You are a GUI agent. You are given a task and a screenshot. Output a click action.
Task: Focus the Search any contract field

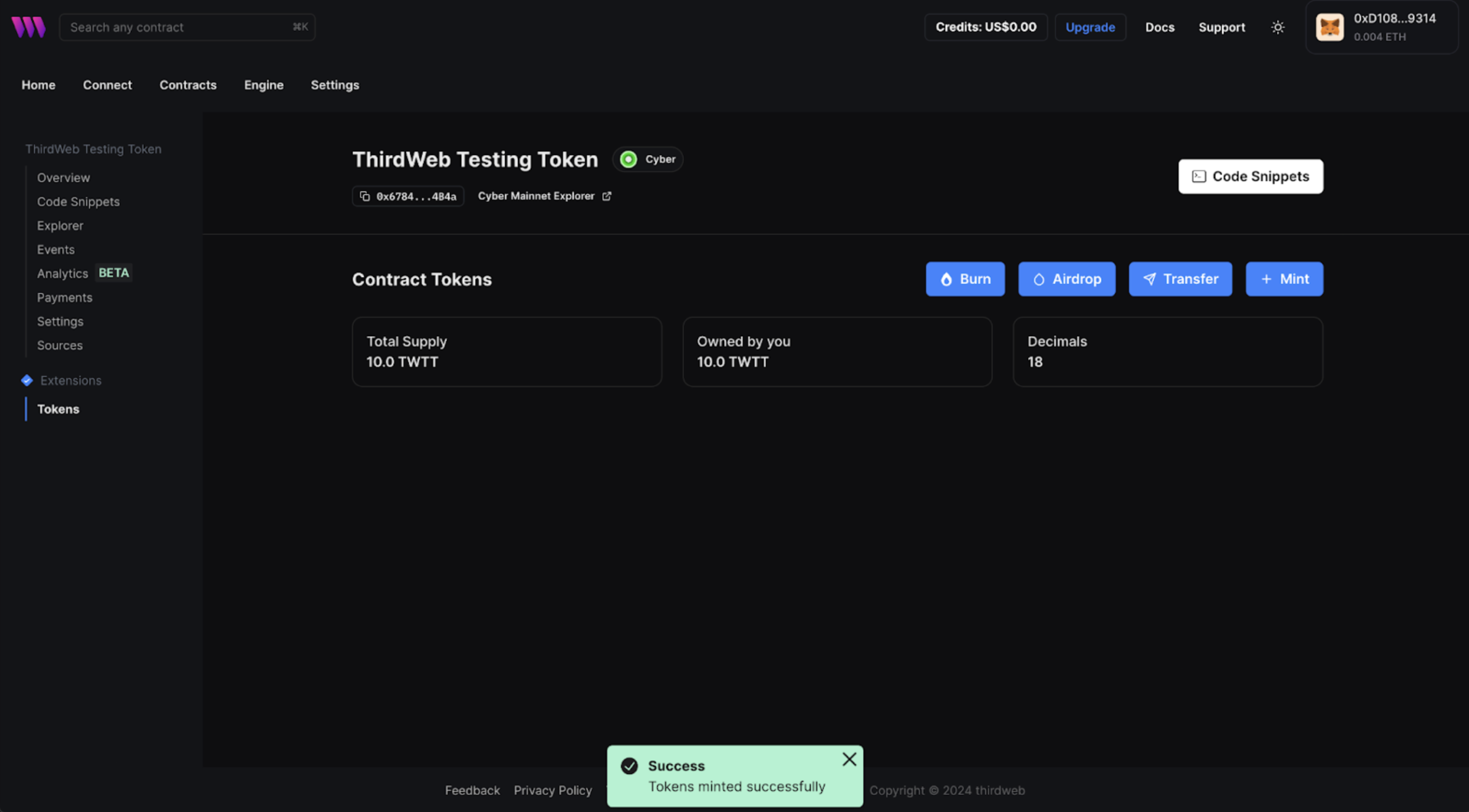click(x=187, y=27)
